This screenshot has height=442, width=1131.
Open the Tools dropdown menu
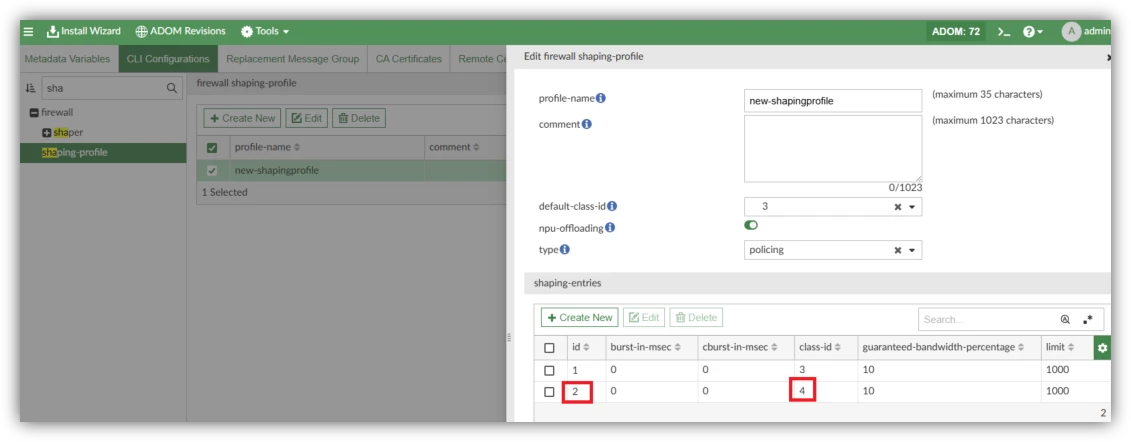pyautogui.click(x=265, y=32)
